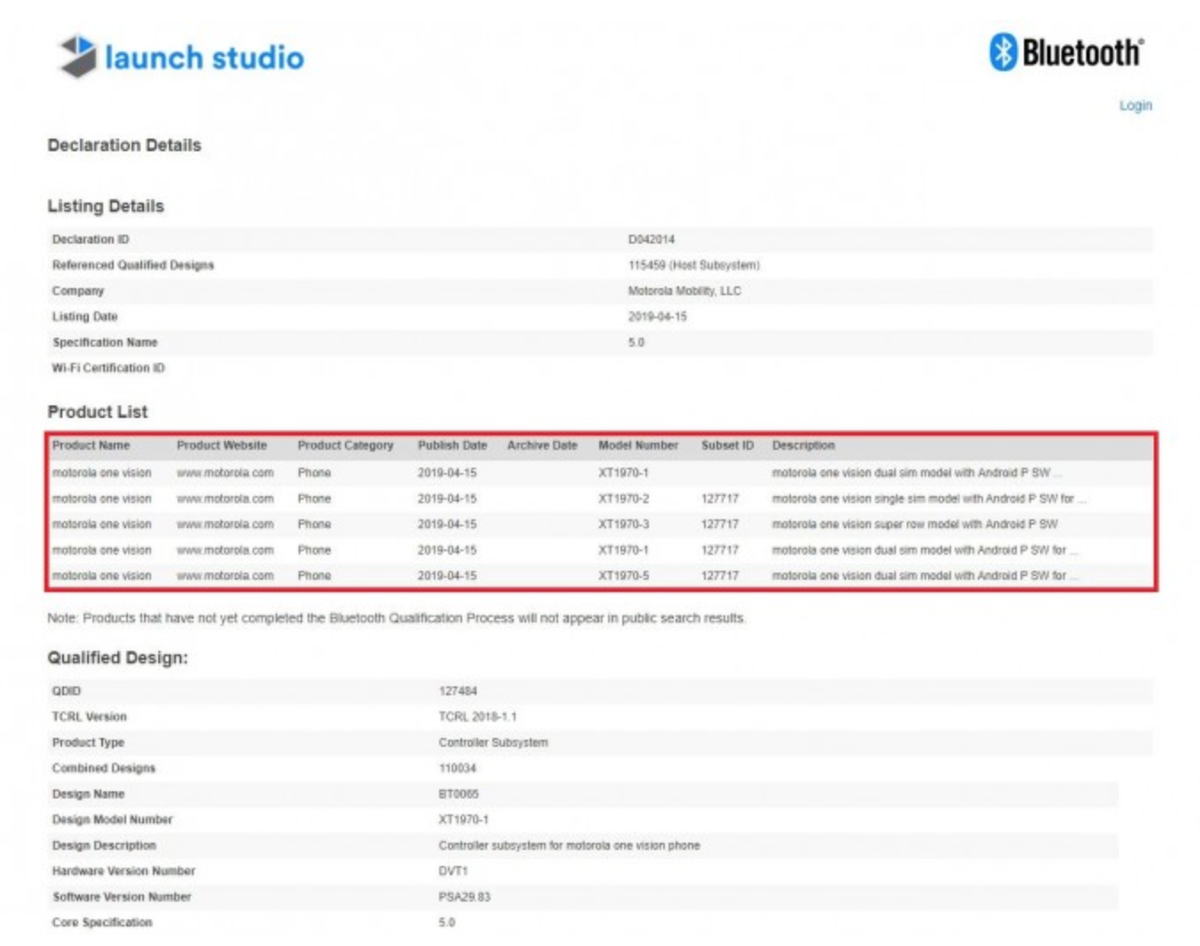Viewport: 1200px width, 946px height.
Task: Select software version PSA29.83
Action: pos(464,897)
